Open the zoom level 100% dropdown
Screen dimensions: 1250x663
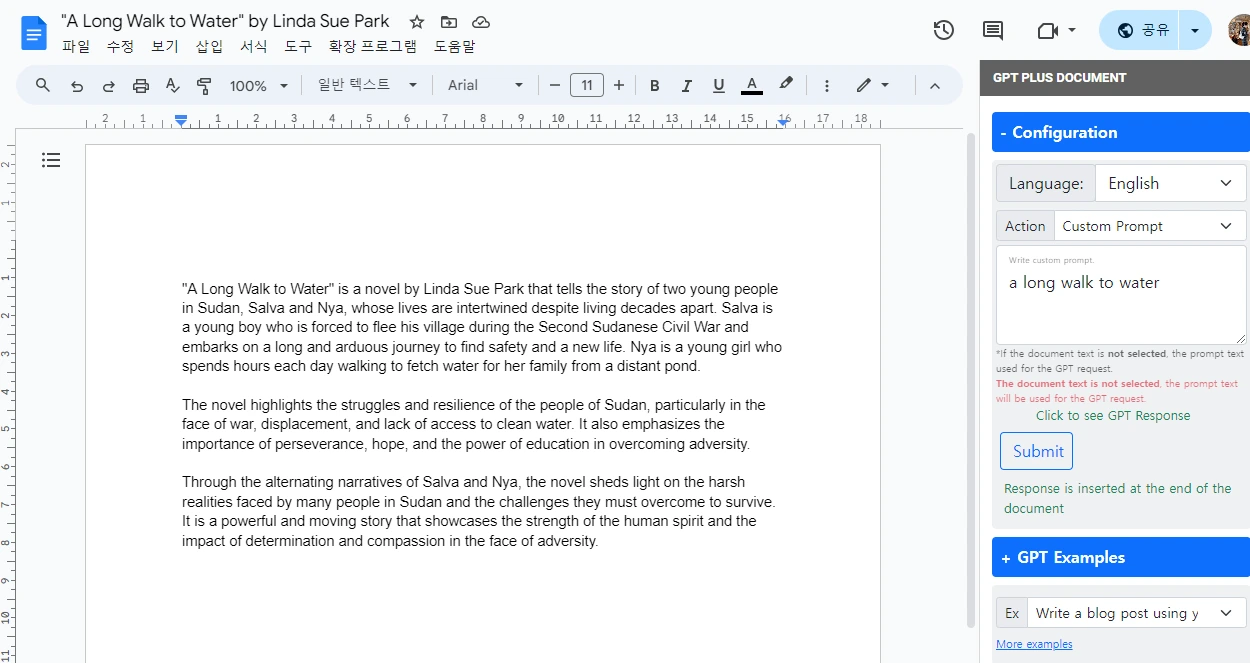tap(259, 86)
